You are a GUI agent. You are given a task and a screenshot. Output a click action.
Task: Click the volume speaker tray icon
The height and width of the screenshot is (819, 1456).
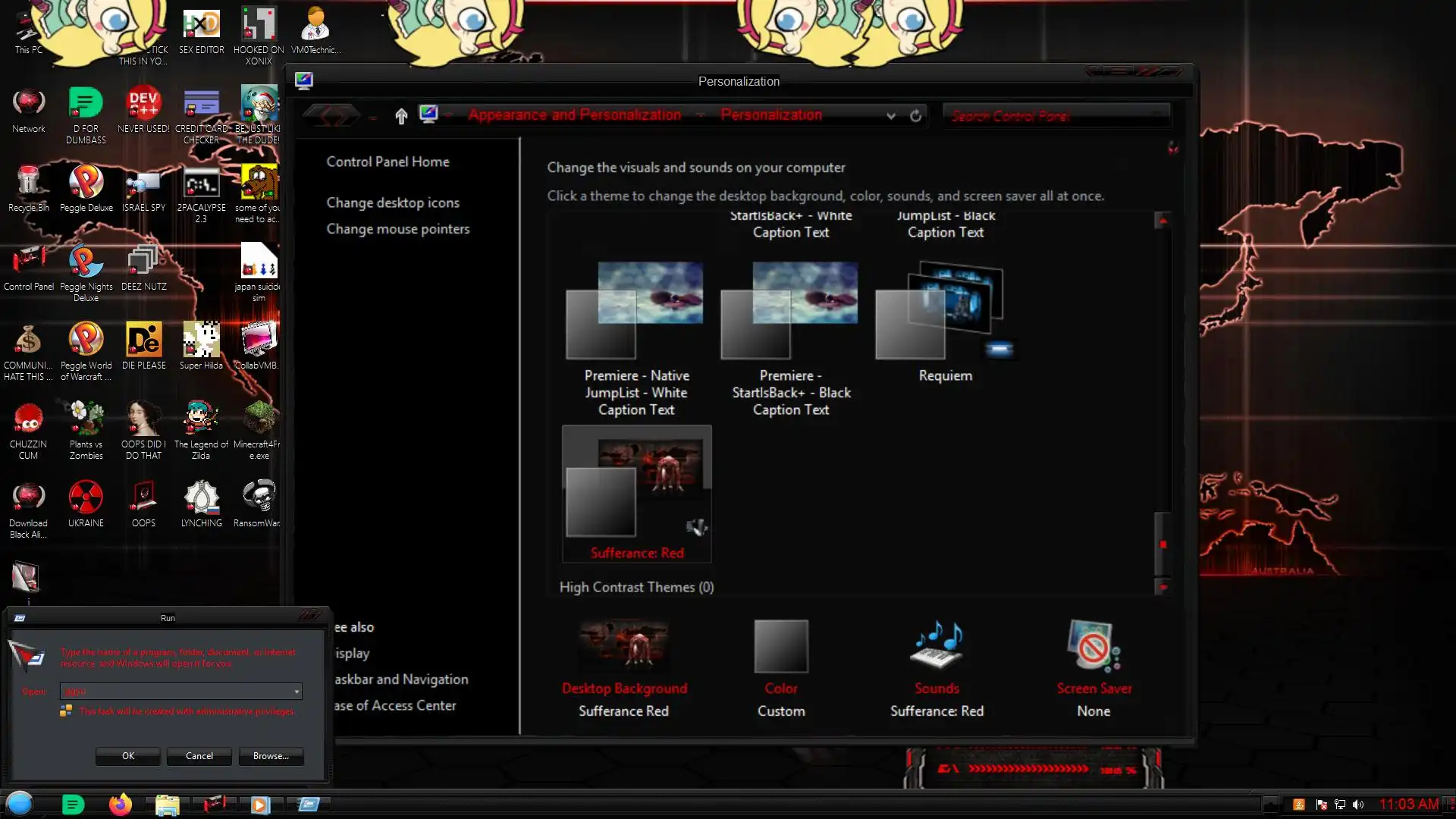[x=1358, y=805]
